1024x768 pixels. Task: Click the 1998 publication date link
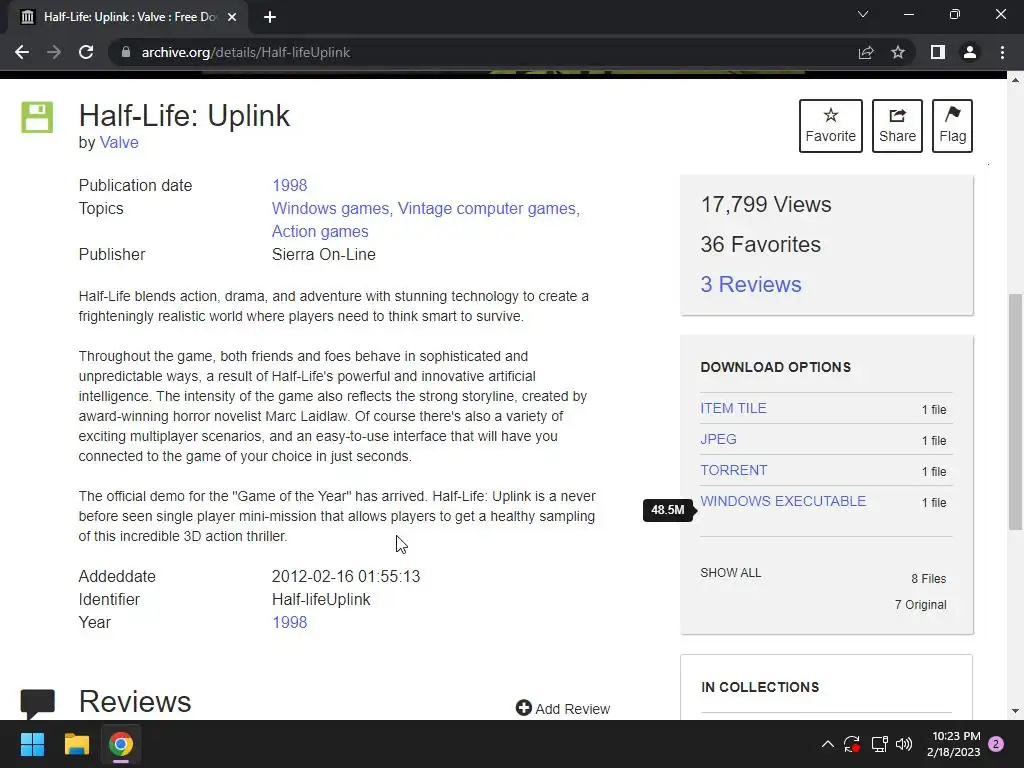click(x=289, y=185)
